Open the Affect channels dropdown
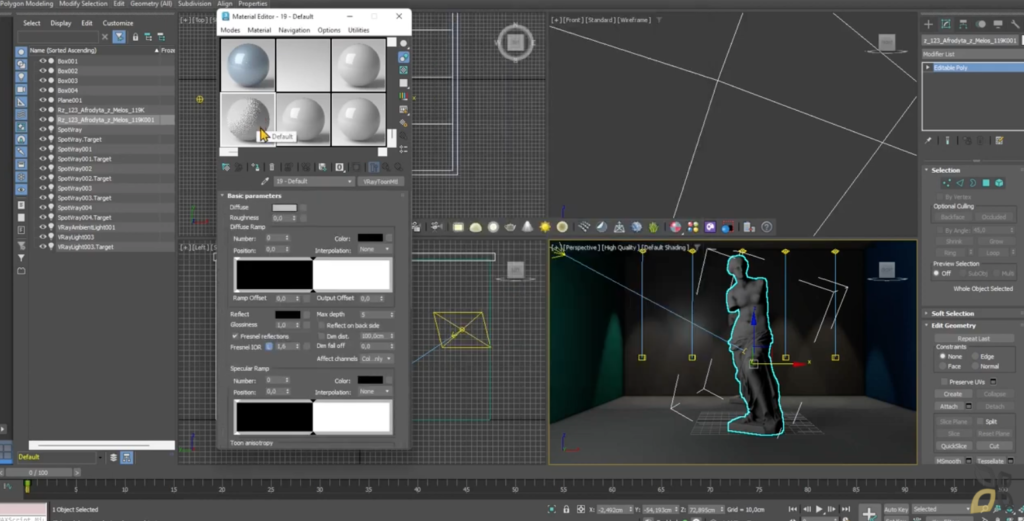Screen dimensions: 1024x521 [x=376, y=359]
